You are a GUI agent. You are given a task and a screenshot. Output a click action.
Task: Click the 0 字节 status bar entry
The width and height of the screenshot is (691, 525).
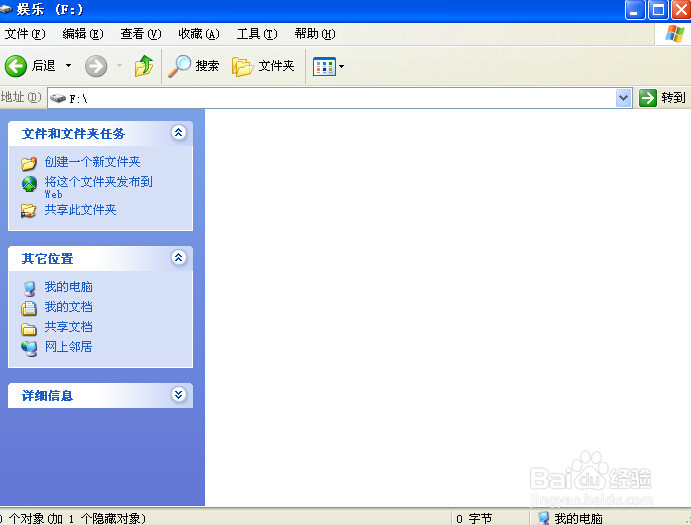point(474,518)
